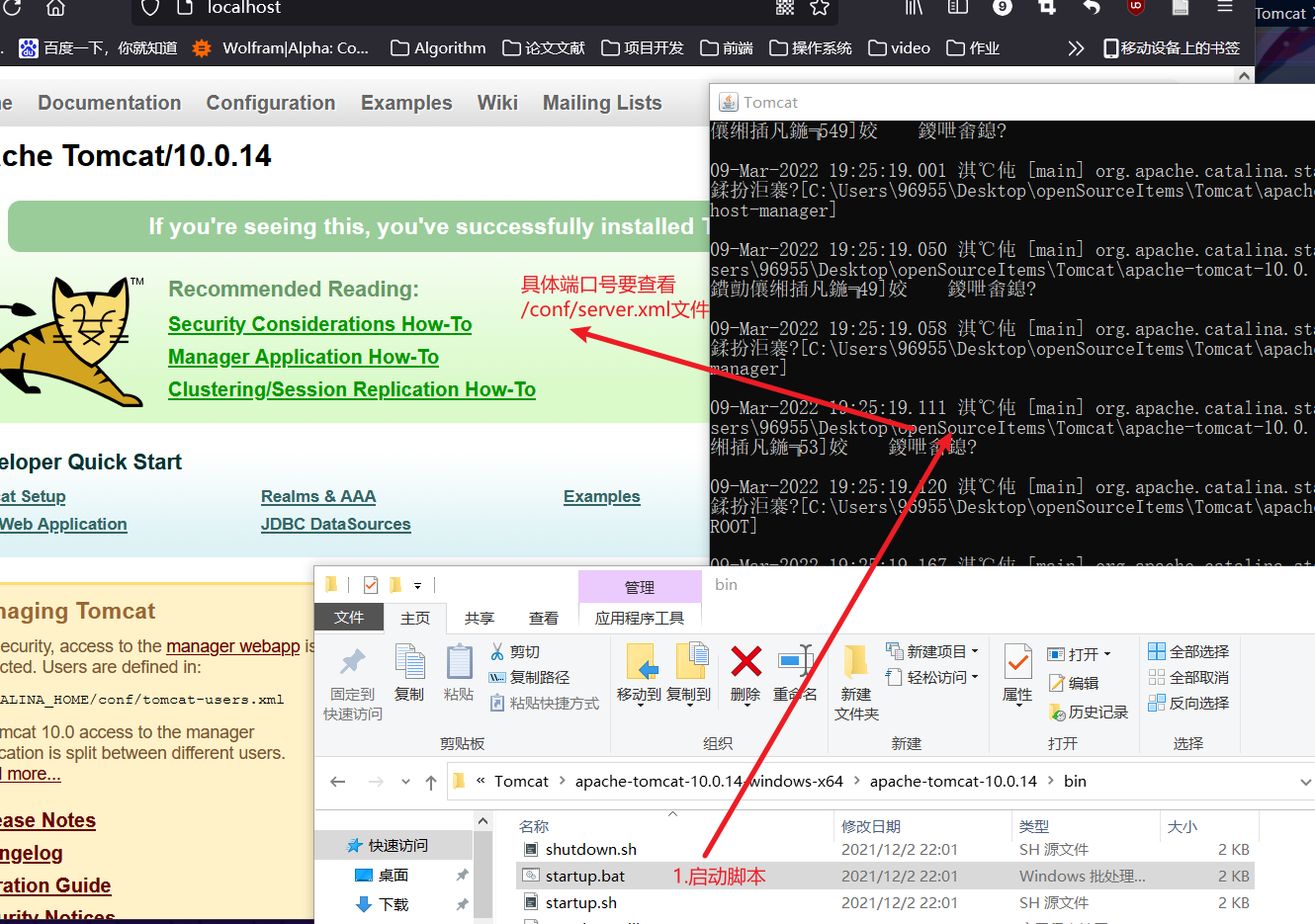1315x924 pixels.
Task: Open the manager webapp link
Action: tap(233, 645)
